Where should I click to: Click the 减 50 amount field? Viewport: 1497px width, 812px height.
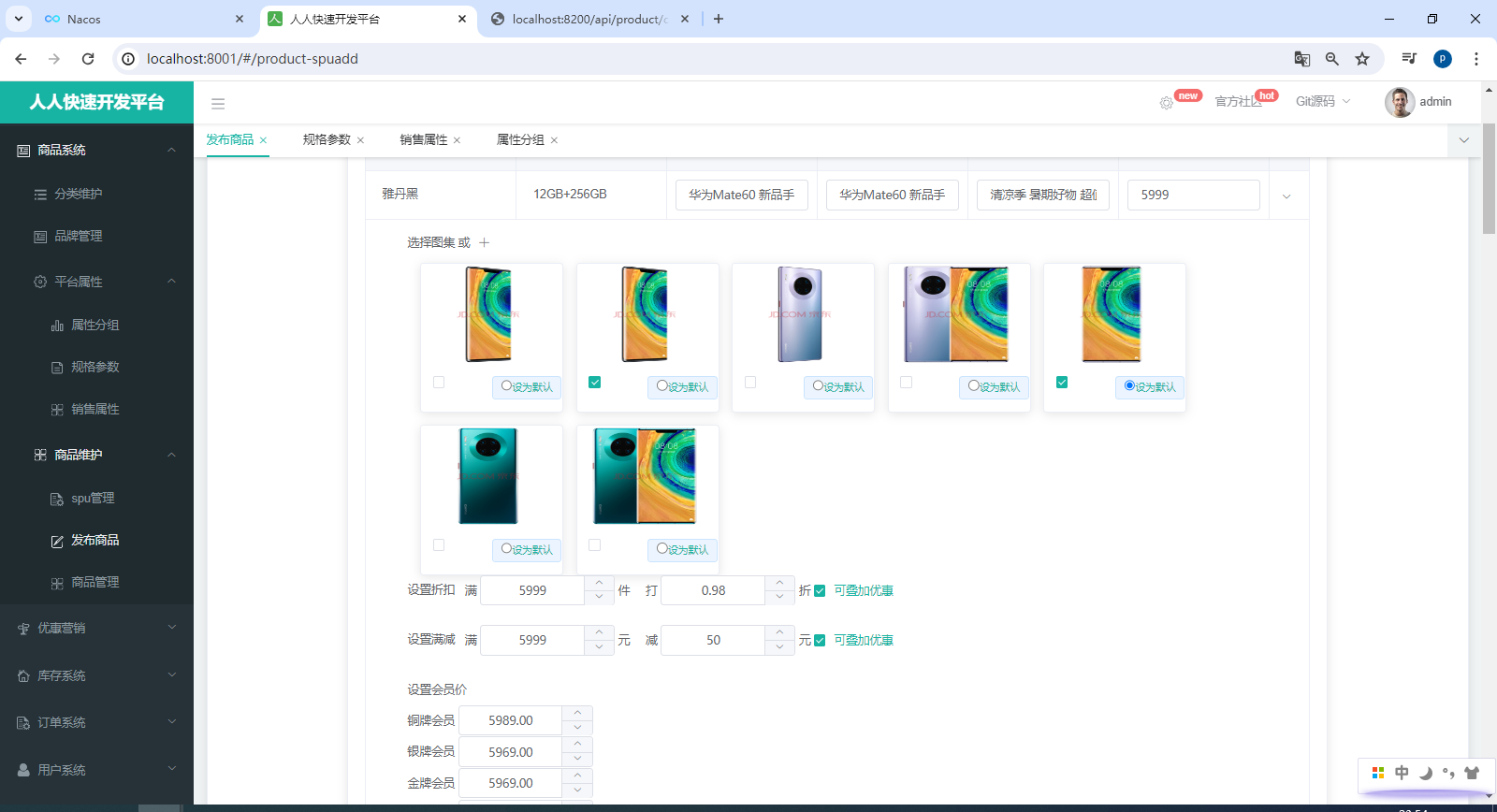713,641
